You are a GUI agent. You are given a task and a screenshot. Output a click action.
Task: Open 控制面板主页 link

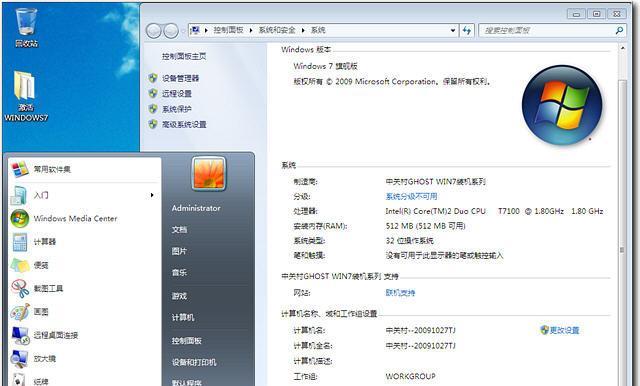point(184,56)
